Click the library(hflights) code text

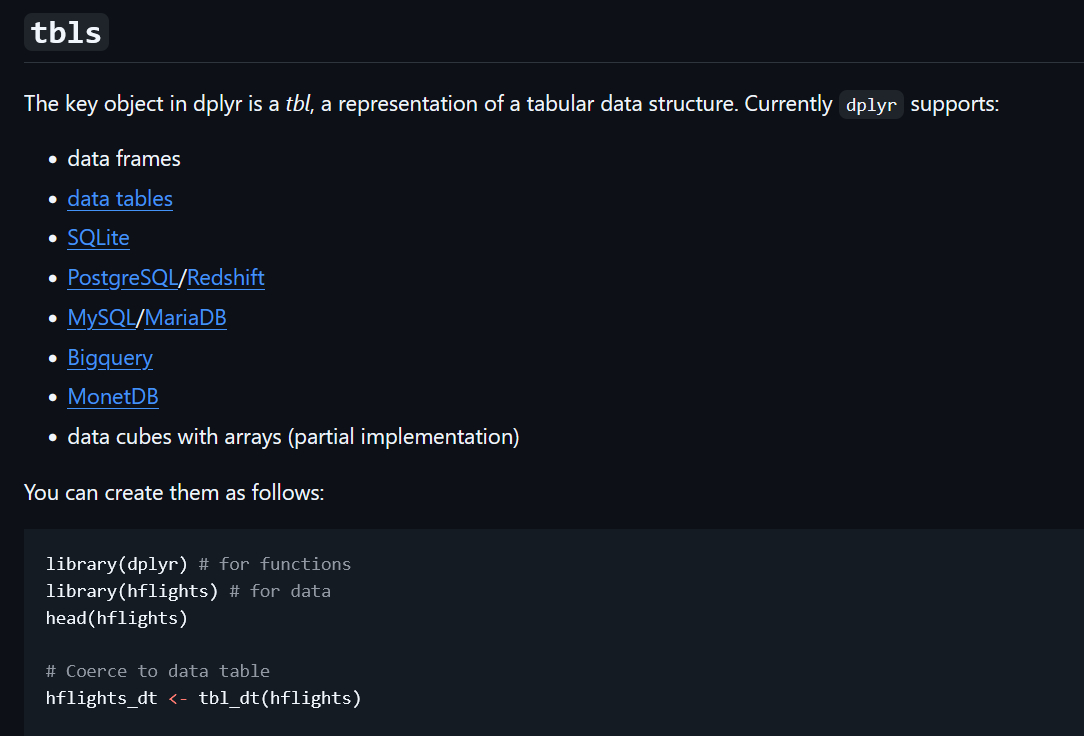(132, 591)
